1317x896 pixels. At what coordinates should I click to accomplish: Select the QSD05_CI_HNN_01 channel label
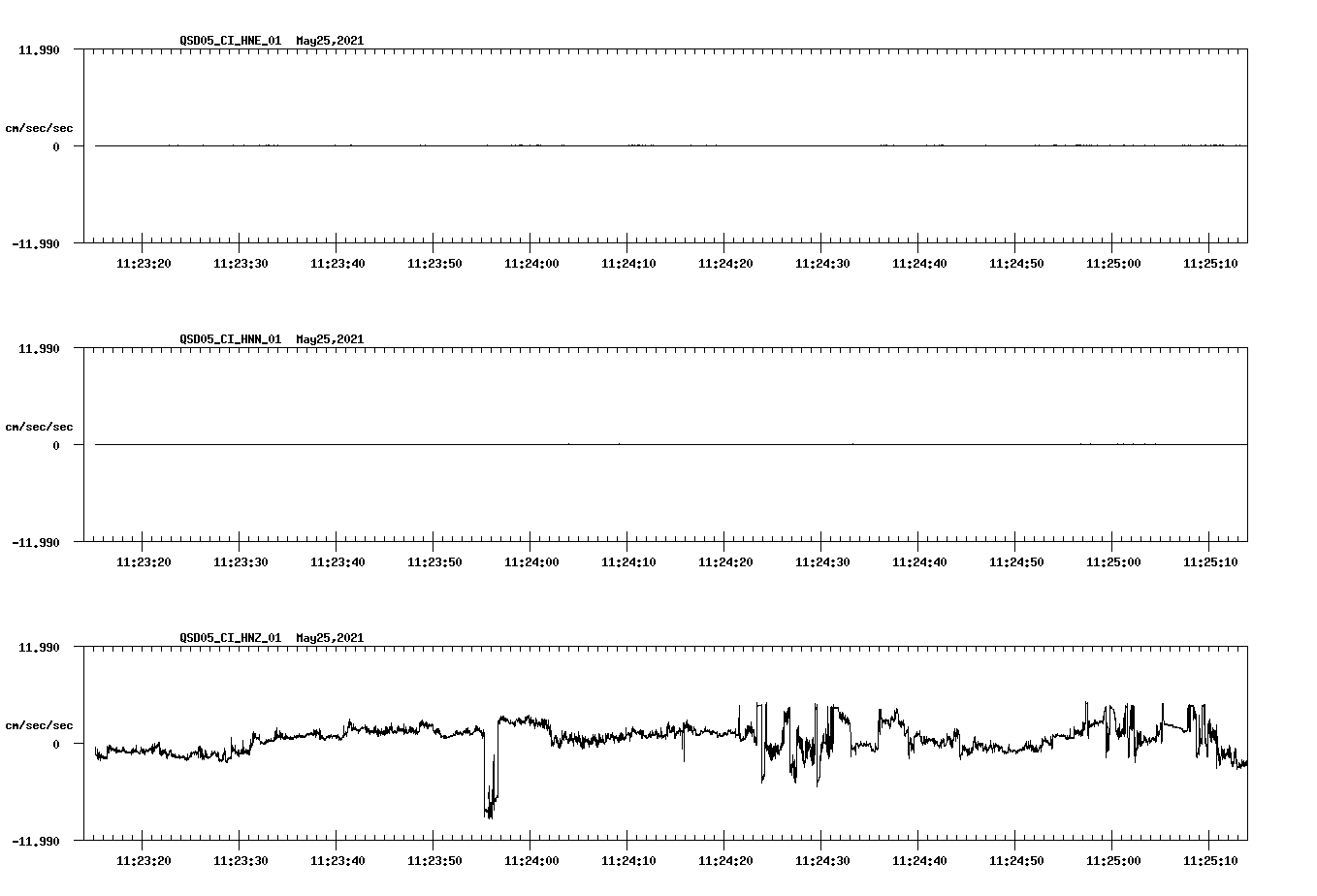tap(230, 339)
